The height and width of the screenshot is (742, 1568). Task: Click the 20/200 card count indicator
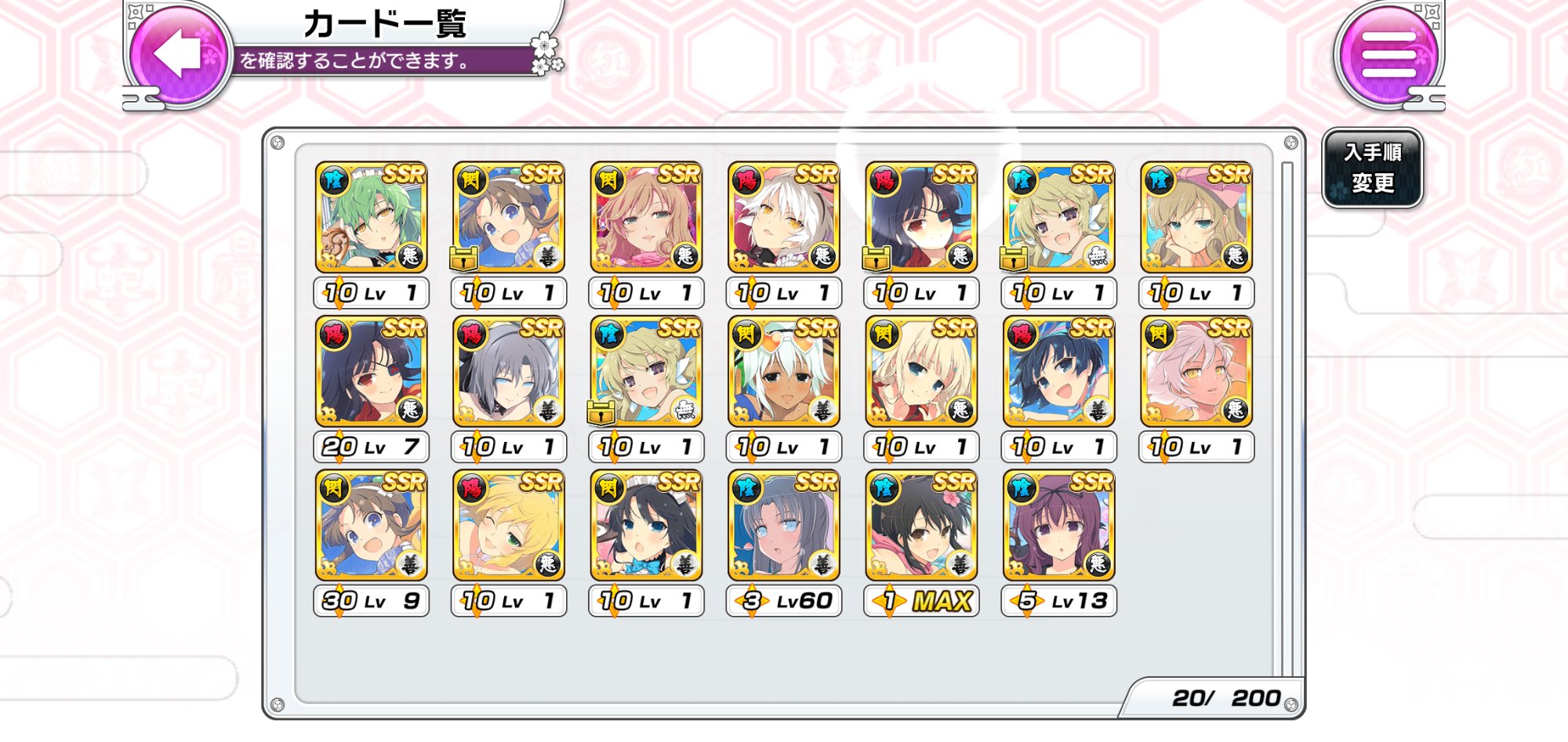tap(1225, 698)
